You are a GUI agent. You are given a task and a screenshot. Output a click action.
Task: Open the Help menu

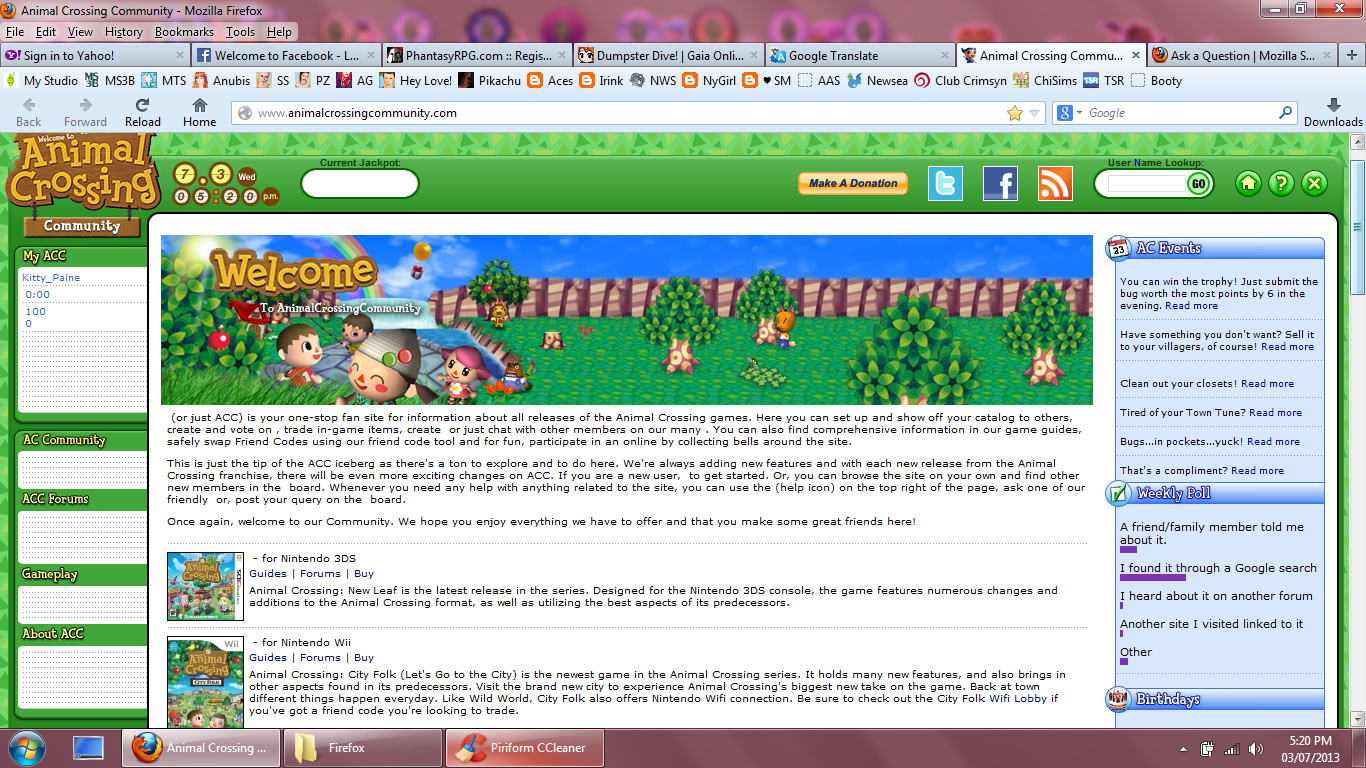coord(280,32)
